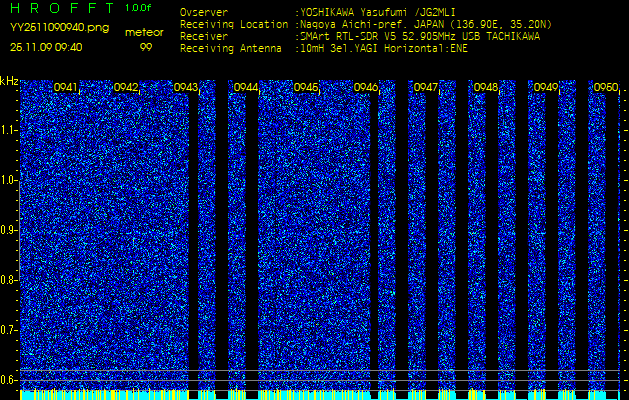Select the meteor count 99

(145, 47)
